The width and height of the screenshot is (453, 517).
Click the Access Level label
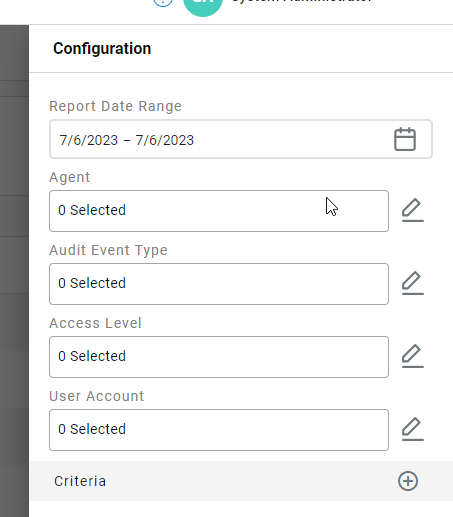tap(95, 323)
